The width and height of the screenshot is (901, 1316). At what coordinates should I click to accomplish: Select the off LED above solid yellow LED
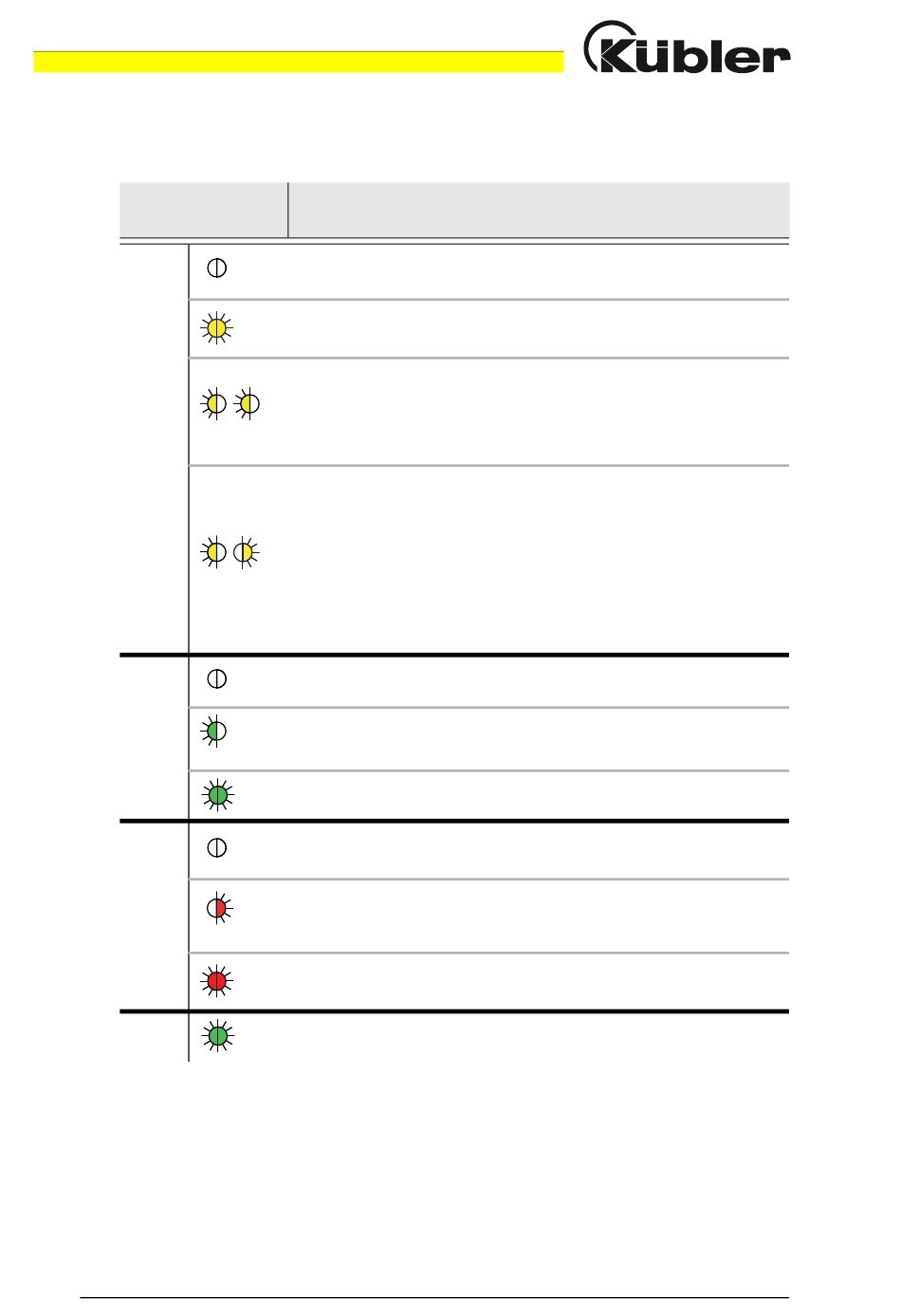coord(216,268)
